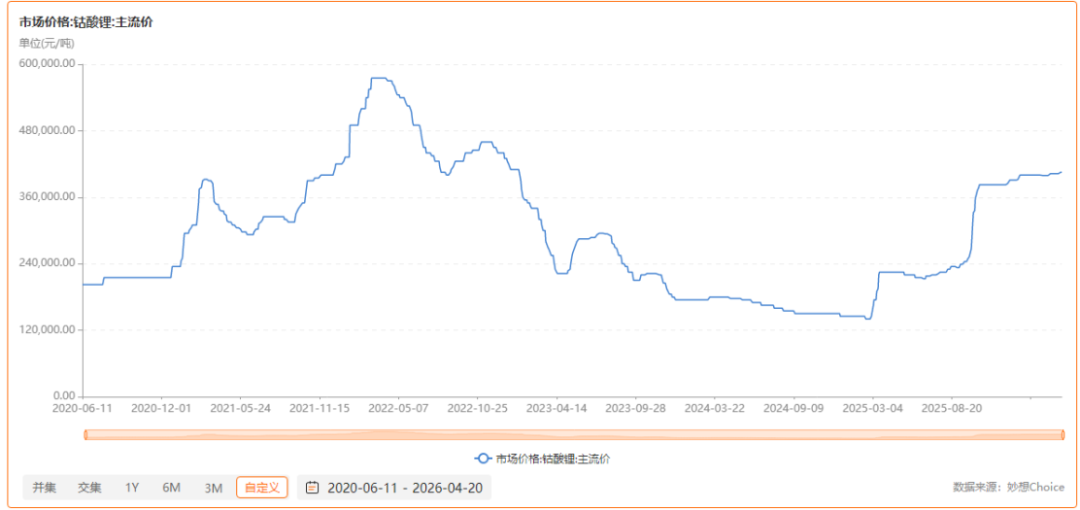Viewport: 1080px width, 510px height.
Task: Click y-axis label 600,000.00
Action: [49, 63]
